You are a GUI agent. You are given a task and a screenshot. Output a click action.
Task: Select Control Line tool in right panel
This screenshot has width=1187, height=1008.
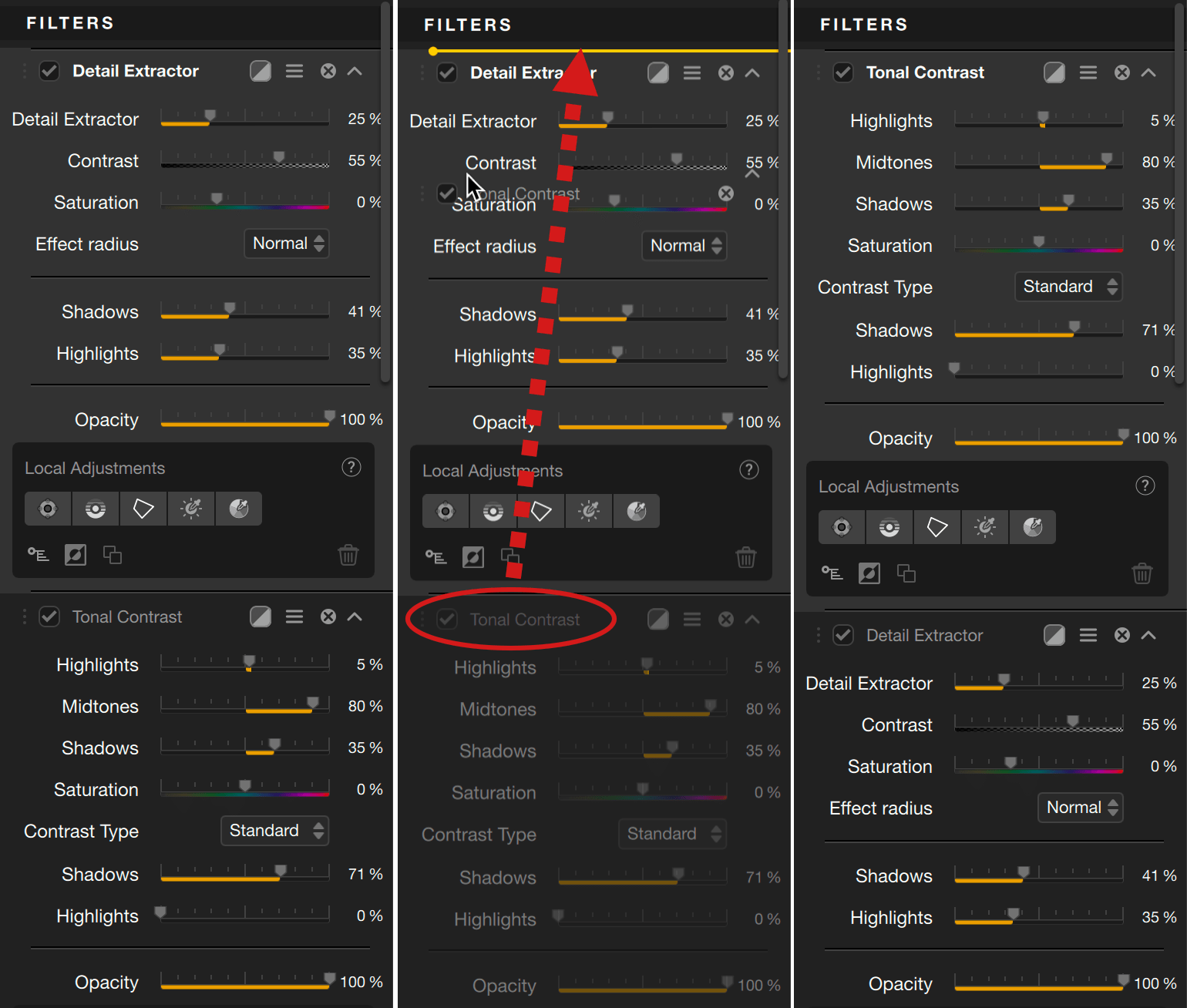889,527
